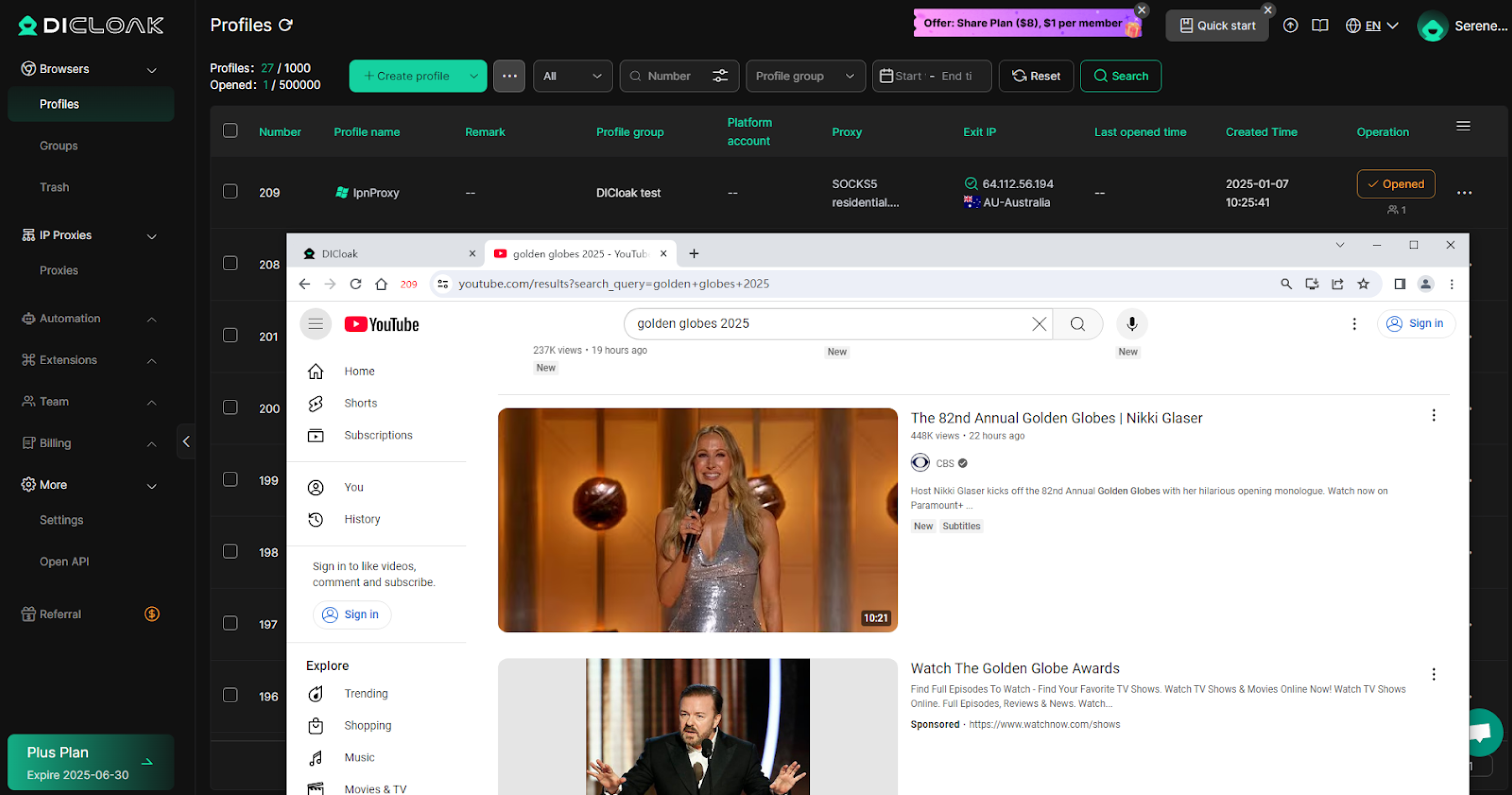Screen dimensions: 1512x795
Task: Check the profile 201 checkbox
Action: point(230,335)
